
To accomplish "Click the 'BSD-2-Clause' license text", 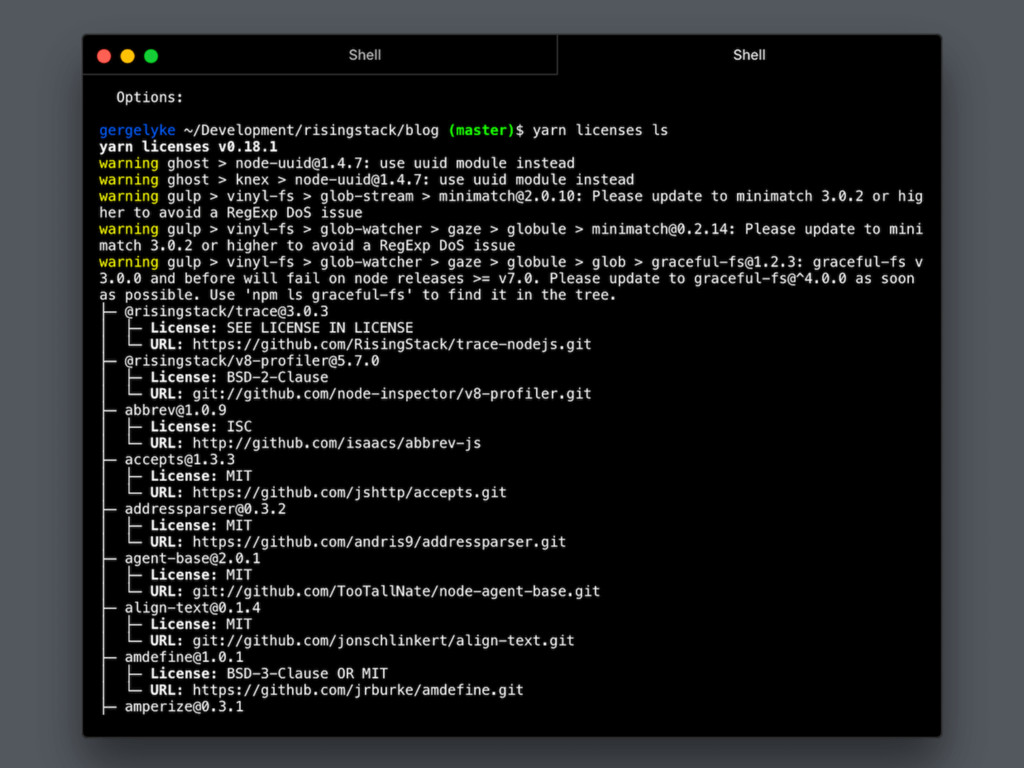I will coord(278,377).
